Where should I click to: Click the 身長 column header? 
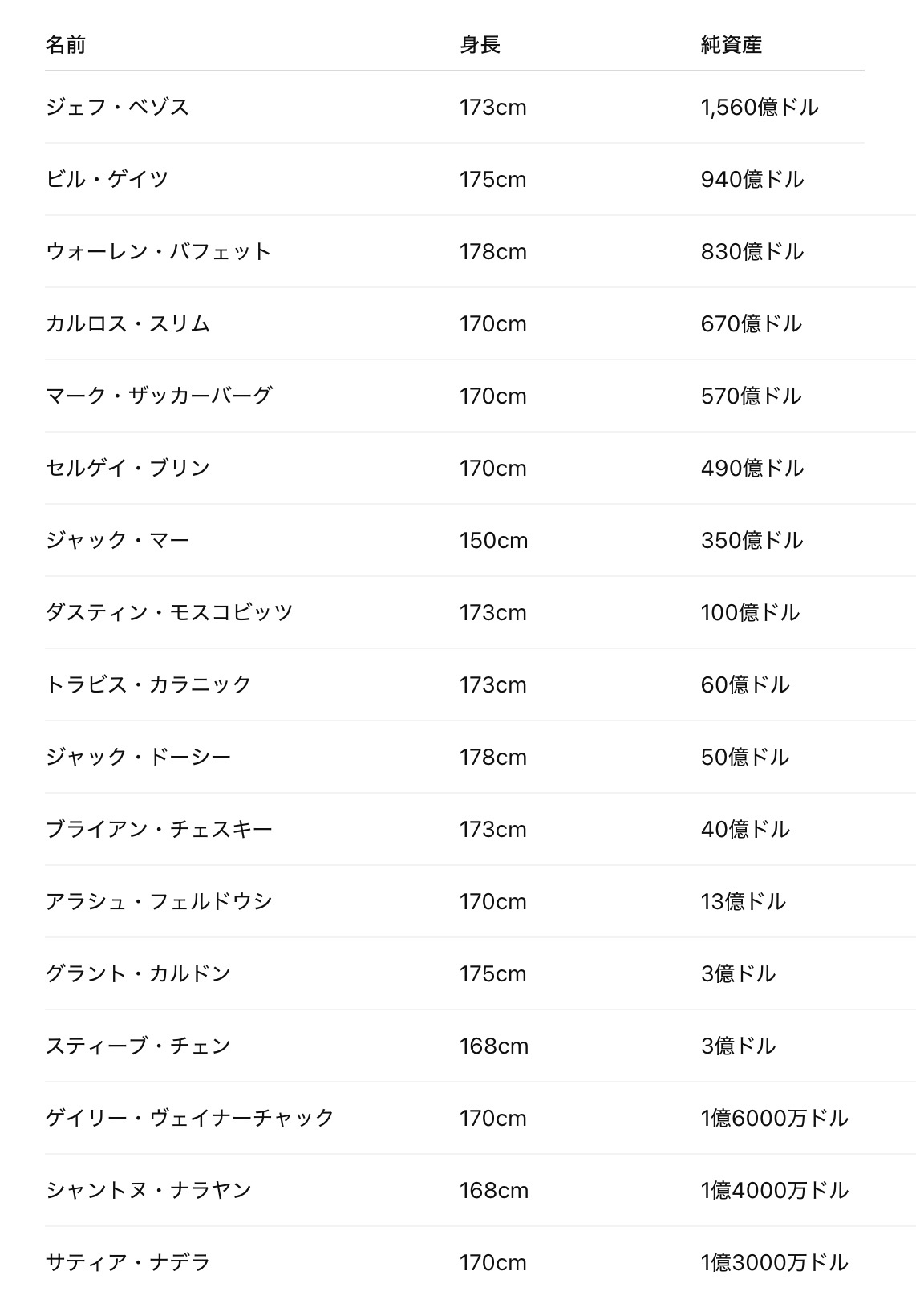coord(480,44)
